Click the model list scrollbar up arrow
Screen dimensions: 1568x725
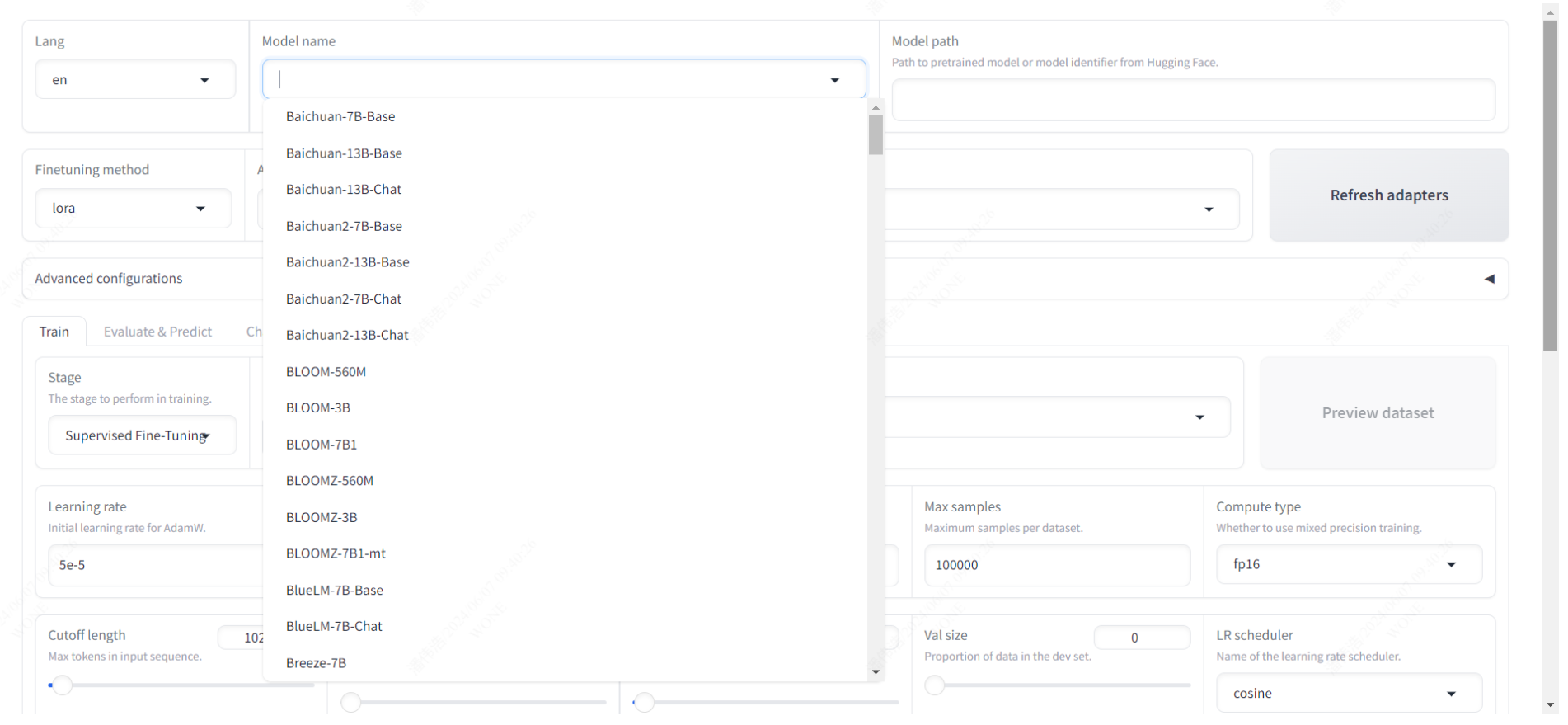[876, 107]
